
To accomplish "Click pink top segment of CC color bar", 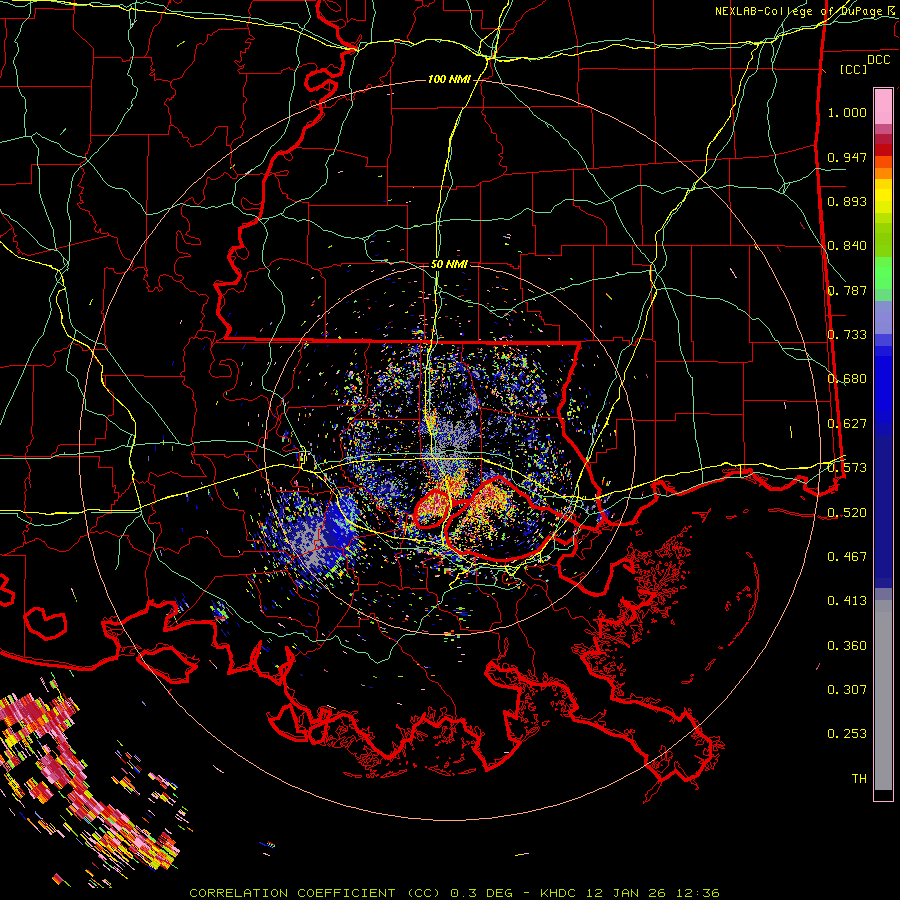I will click(883, 106).
